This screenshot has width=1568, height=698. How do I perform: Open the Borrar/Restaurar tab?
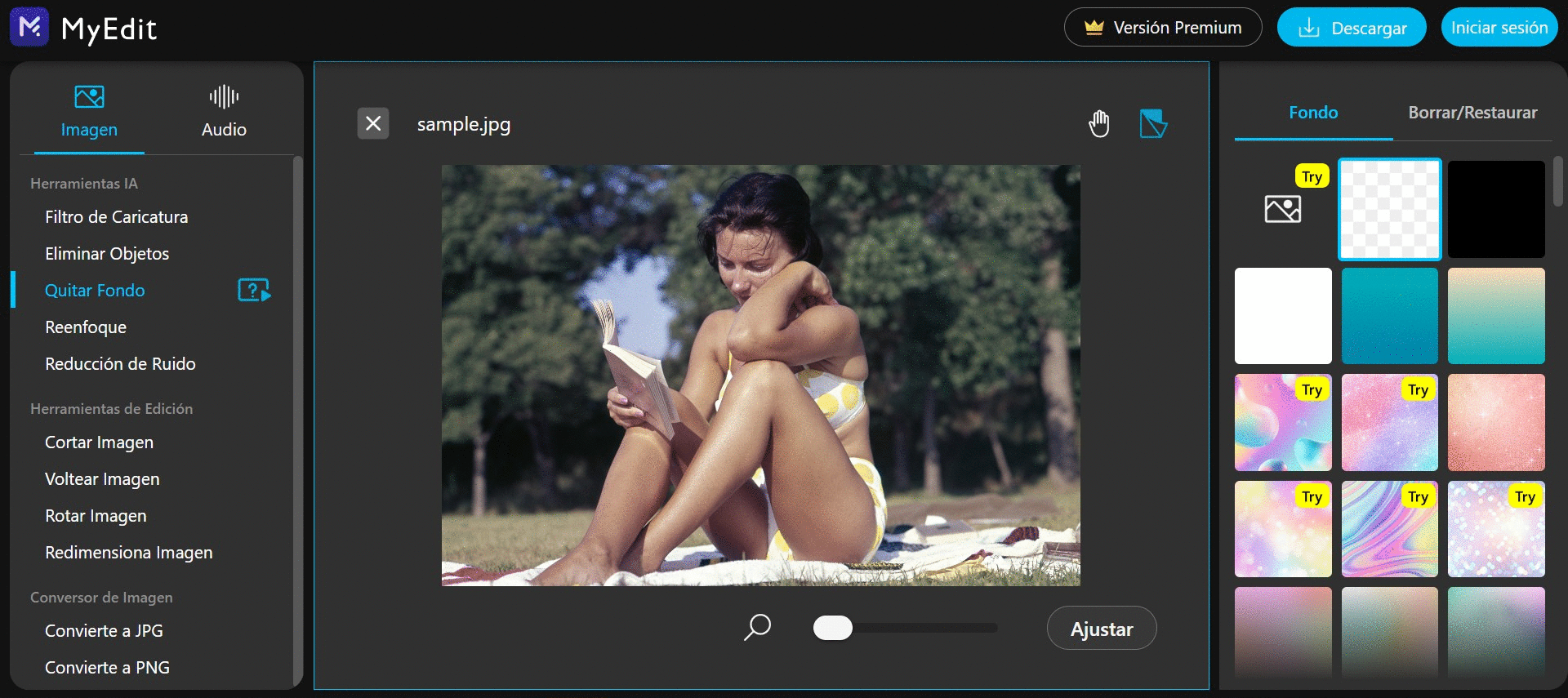(1472, 113)
